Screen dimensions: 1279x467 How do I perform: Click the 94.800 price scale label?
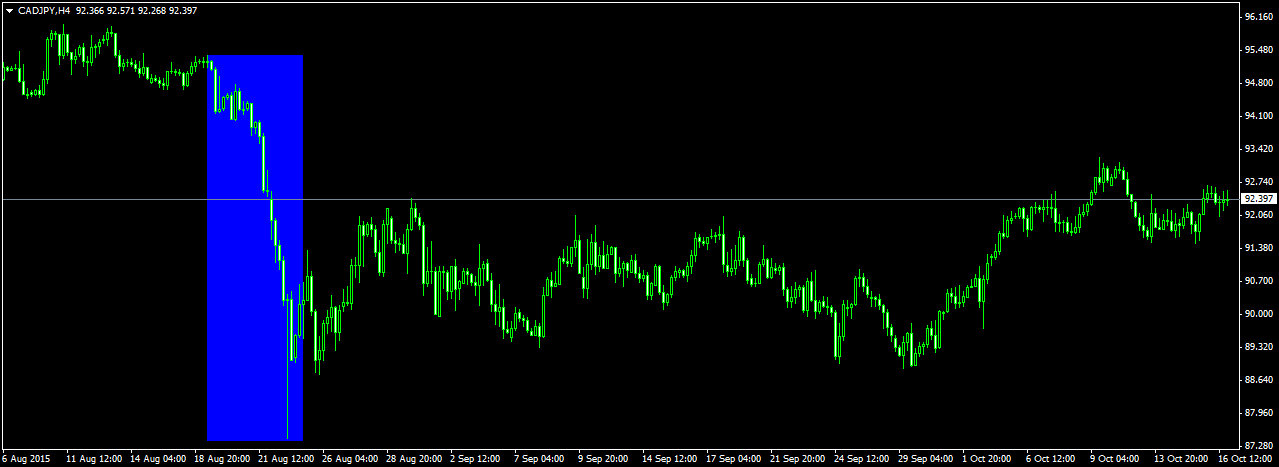(1257, 83)
